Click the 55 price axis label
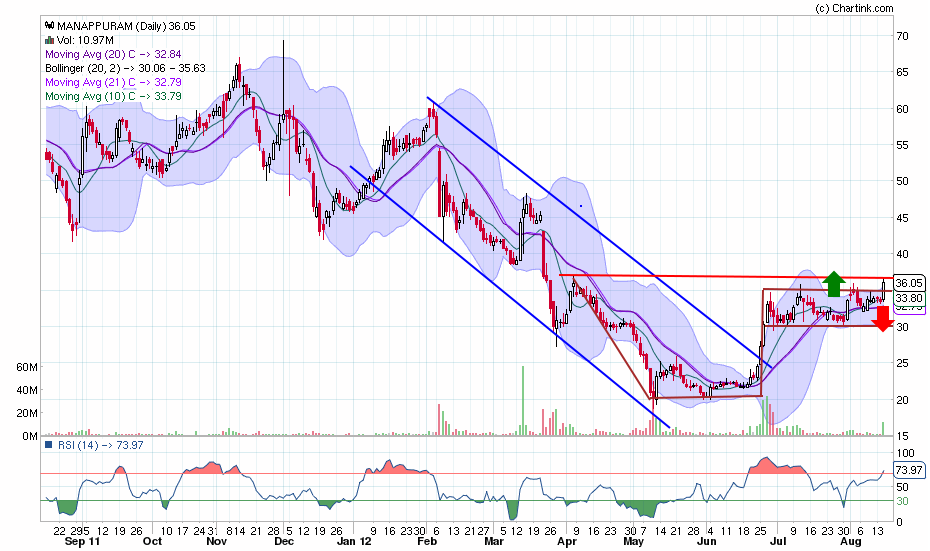Screen dimensions: 930x551 (x=902, y=145)
